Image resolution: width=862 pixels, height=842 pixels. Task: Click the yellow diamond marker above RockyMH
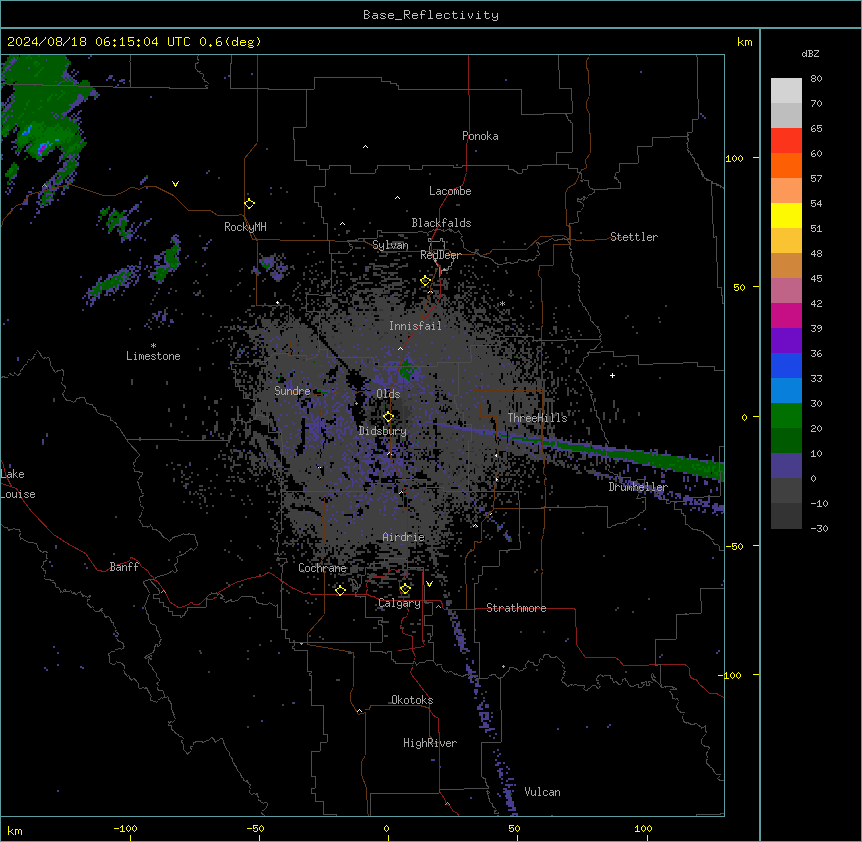[x=250, y=204]
